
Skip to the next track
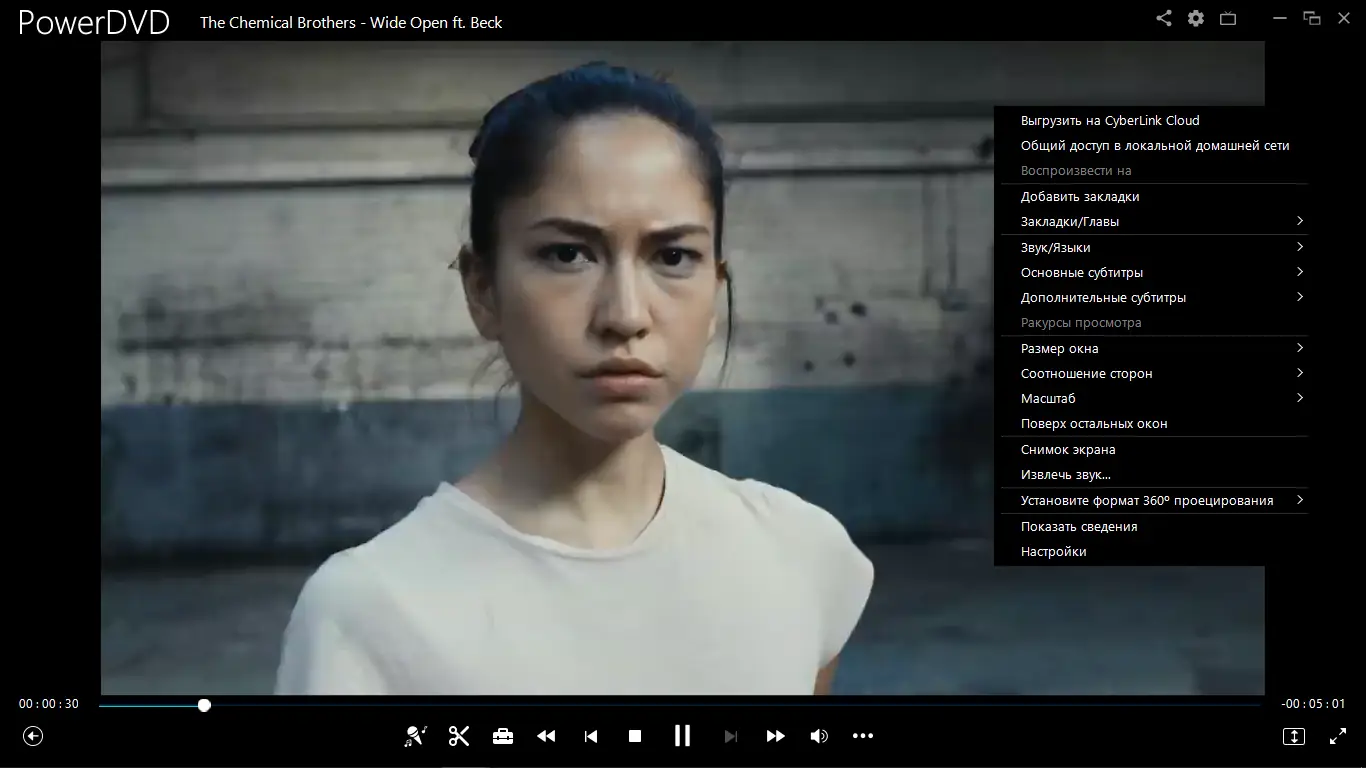tap(731, 736)
